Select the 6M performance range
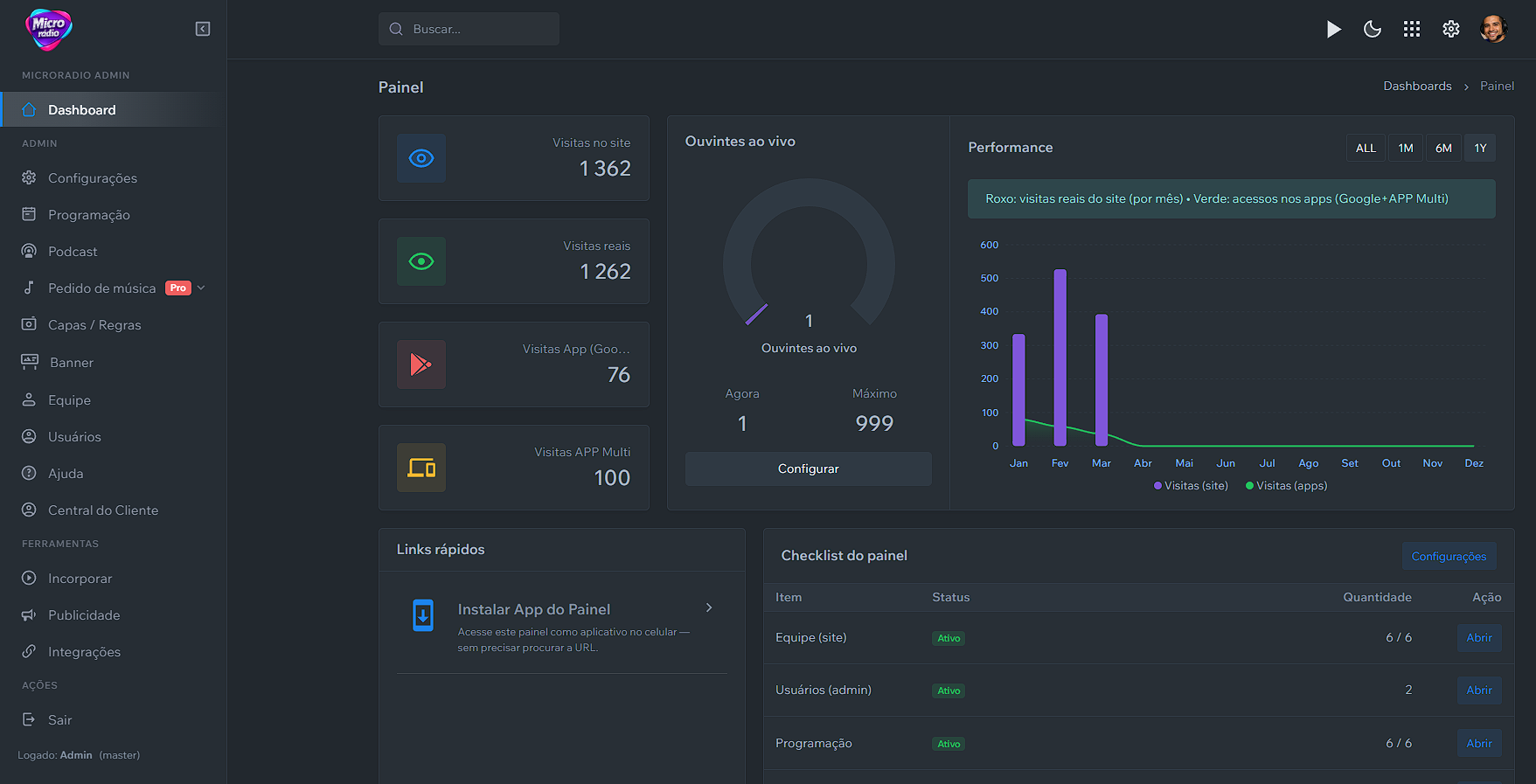Viewport: 1536px width, 784px height. 1443,148
